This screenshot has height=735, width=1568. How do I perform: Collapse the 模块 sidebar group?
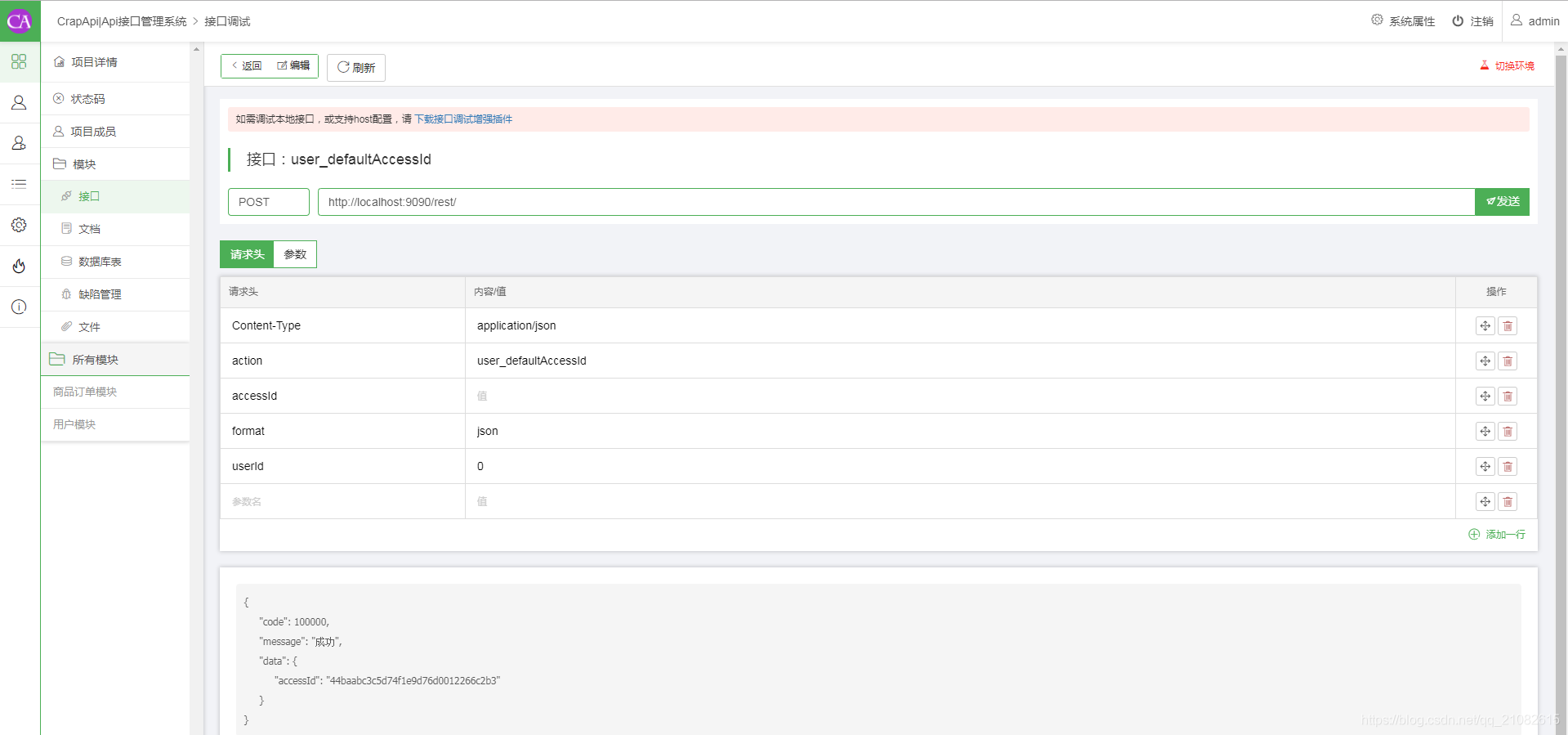(x=115, y=164)
